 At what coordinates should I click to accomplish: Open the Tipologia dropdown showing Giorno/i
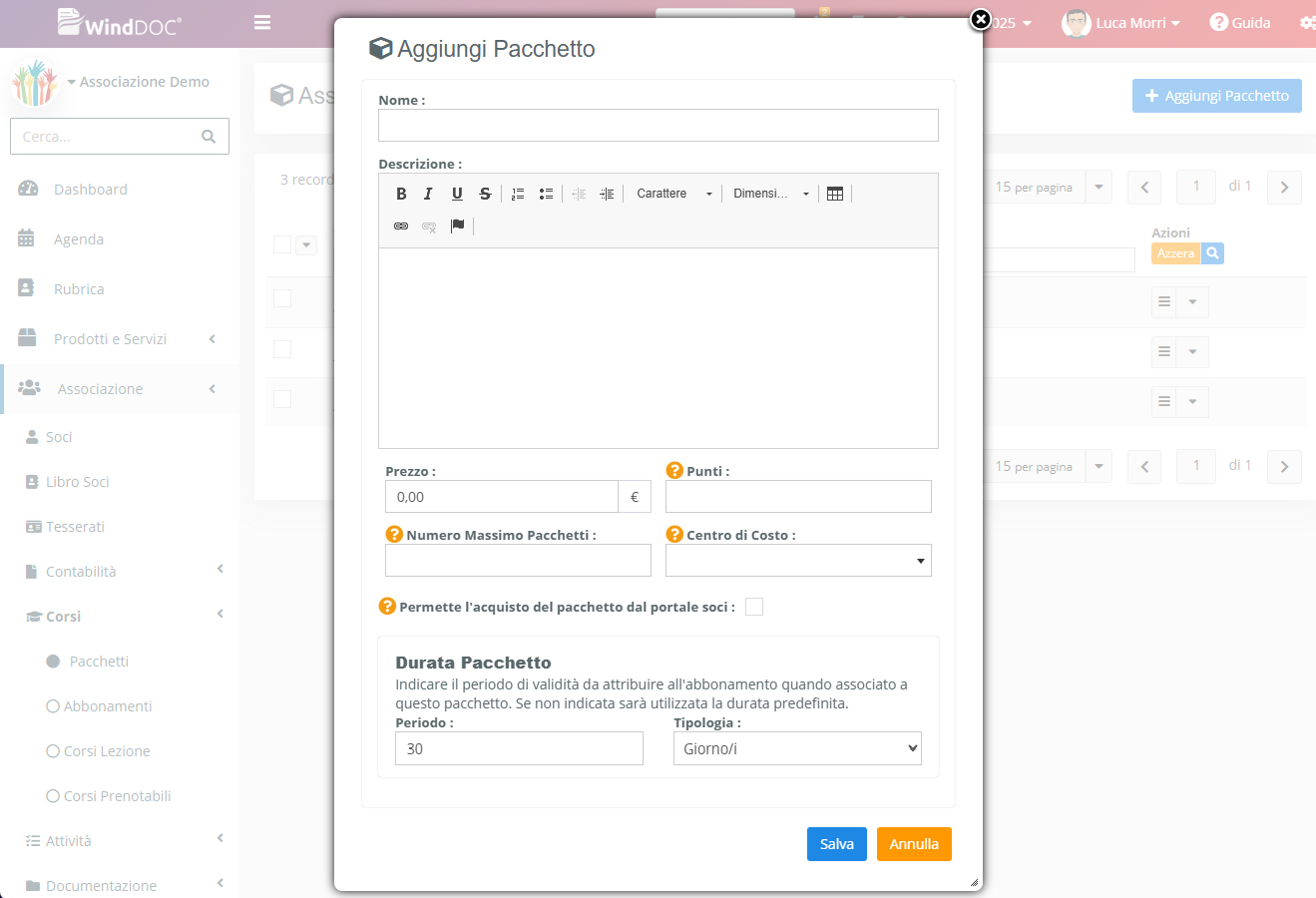797,748
